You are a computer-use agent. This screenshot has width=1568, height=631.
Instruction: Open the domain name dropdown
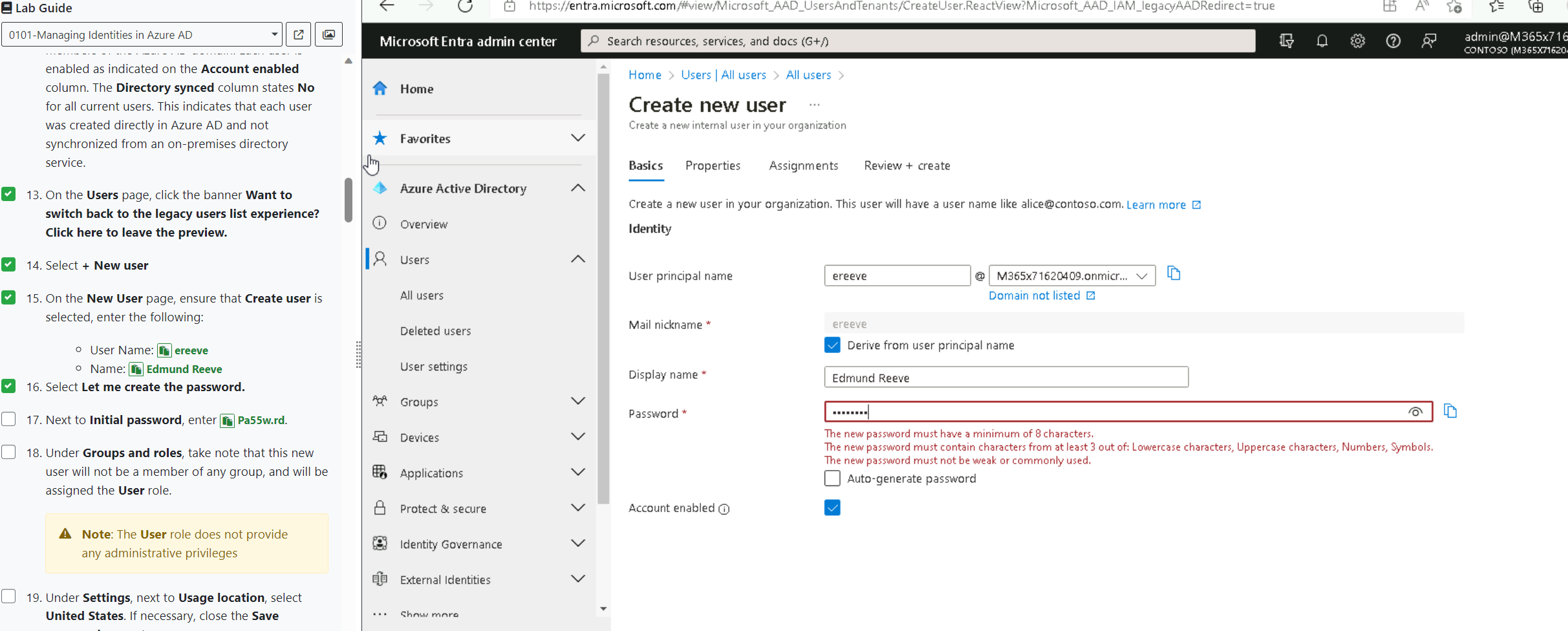point(1142,275)
